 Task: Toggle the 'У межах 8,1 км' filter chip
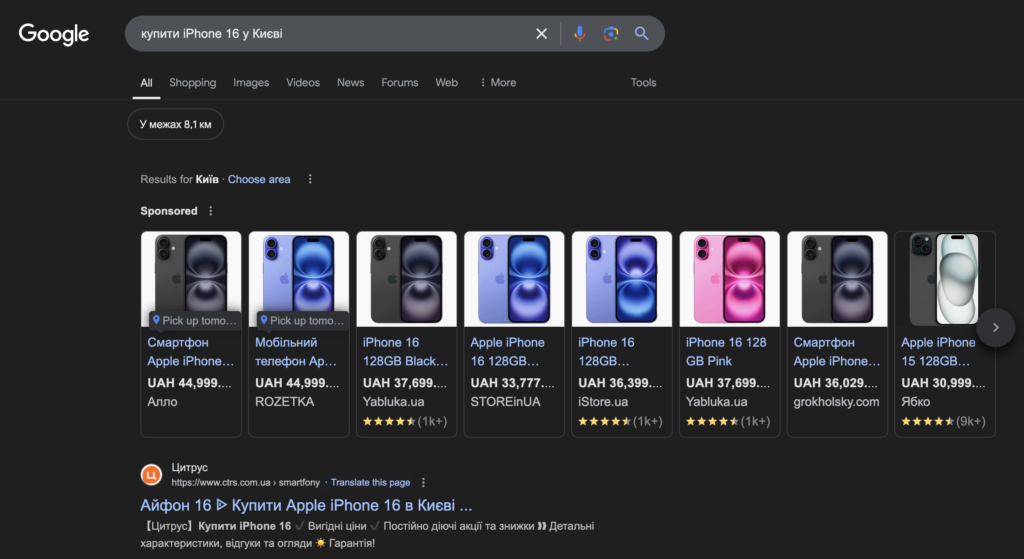click(176, 124)
